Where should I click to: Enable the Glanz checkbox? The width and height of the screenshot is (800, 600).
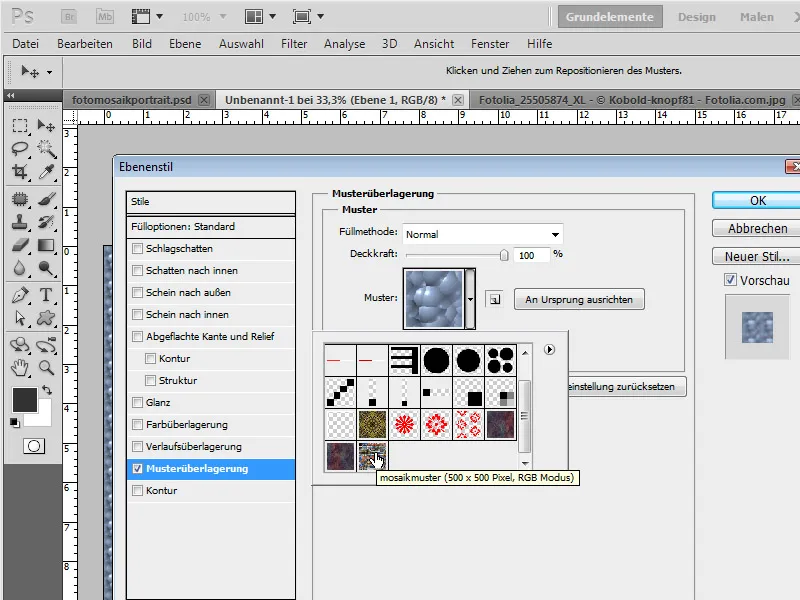point(137,403)
